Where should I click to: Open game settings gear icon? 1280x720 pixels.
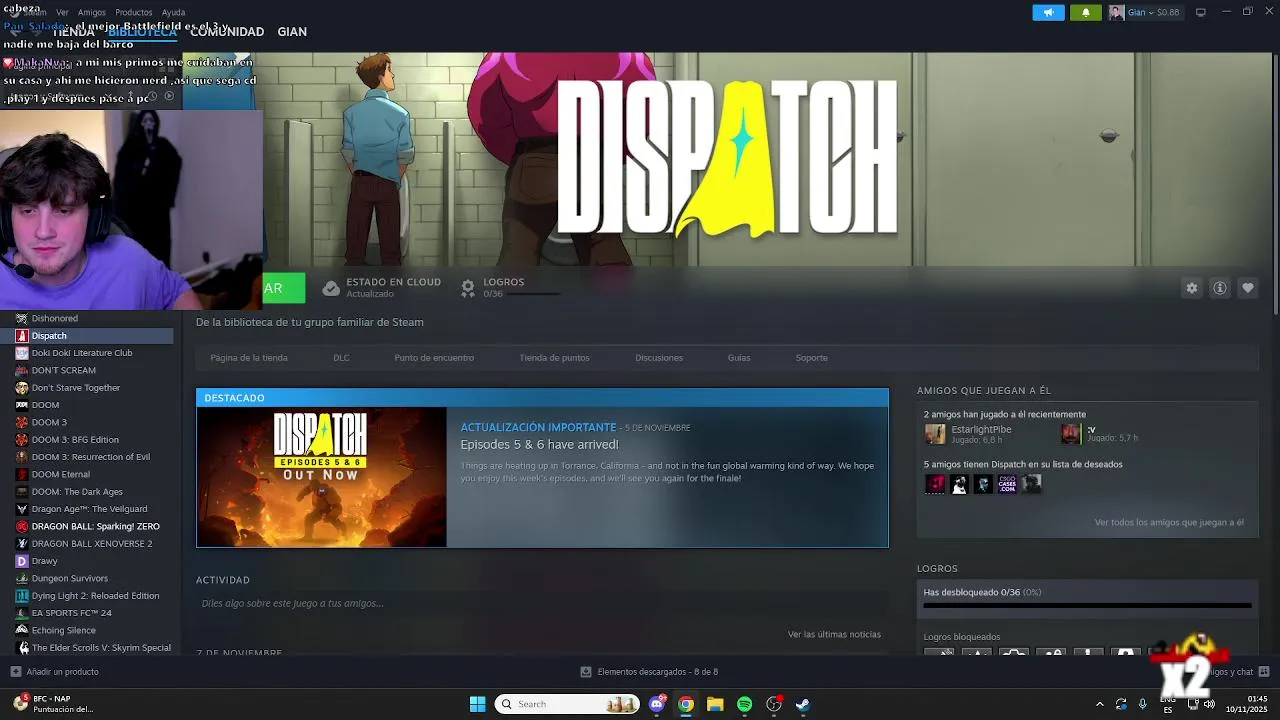1191,288
